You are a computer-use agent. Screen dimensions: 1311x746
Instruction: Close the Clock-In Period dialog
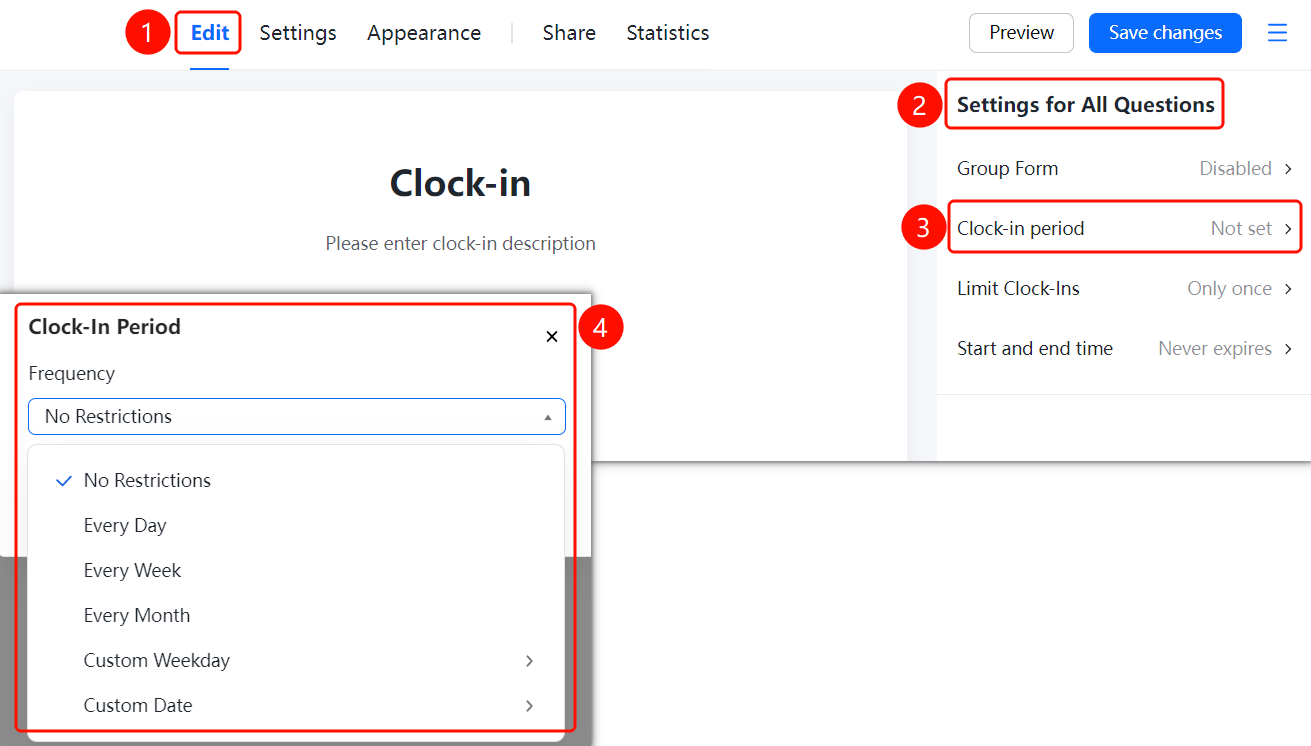pyautogui.click(x=552, y=337)
